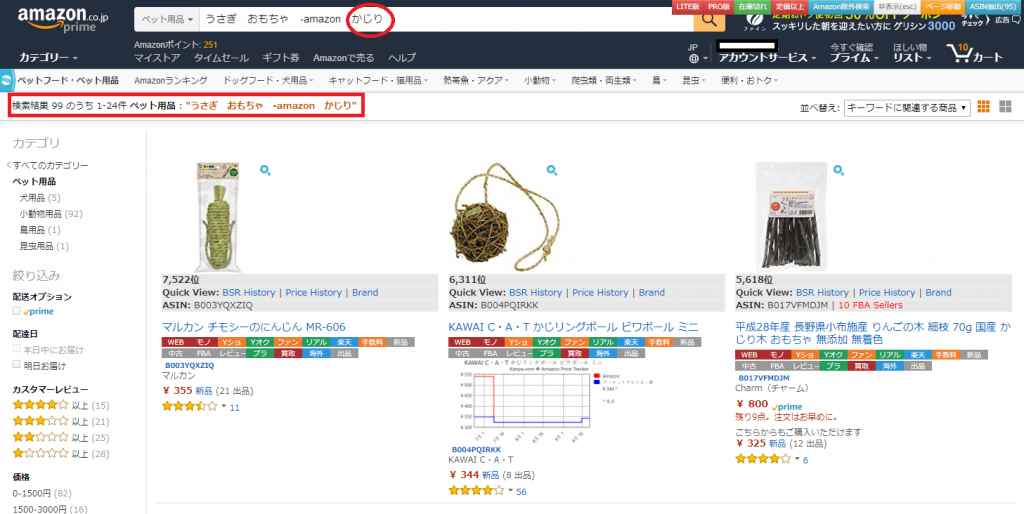Click magnifier icon on apple sticks image

(x=839, y=170)
